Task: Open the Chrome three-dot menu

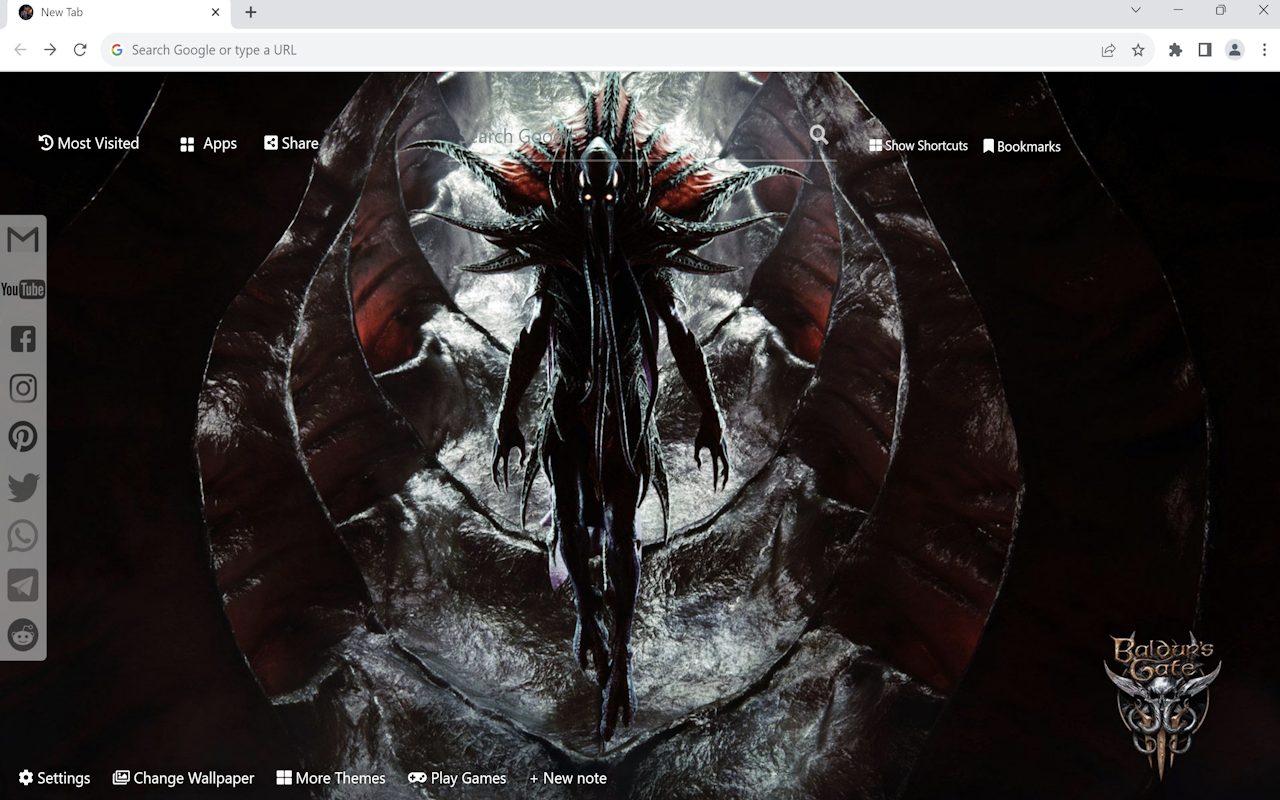Action: (x=1264, y=50)
